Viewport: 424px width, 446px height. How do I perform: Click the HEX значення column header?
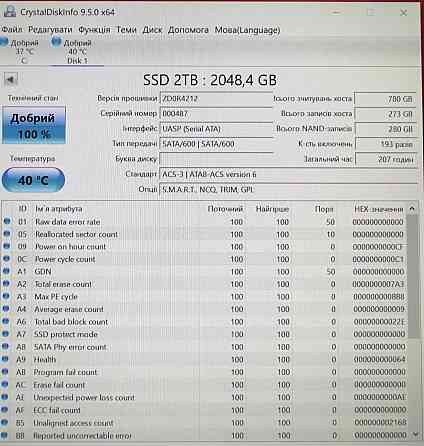point(379,209)
